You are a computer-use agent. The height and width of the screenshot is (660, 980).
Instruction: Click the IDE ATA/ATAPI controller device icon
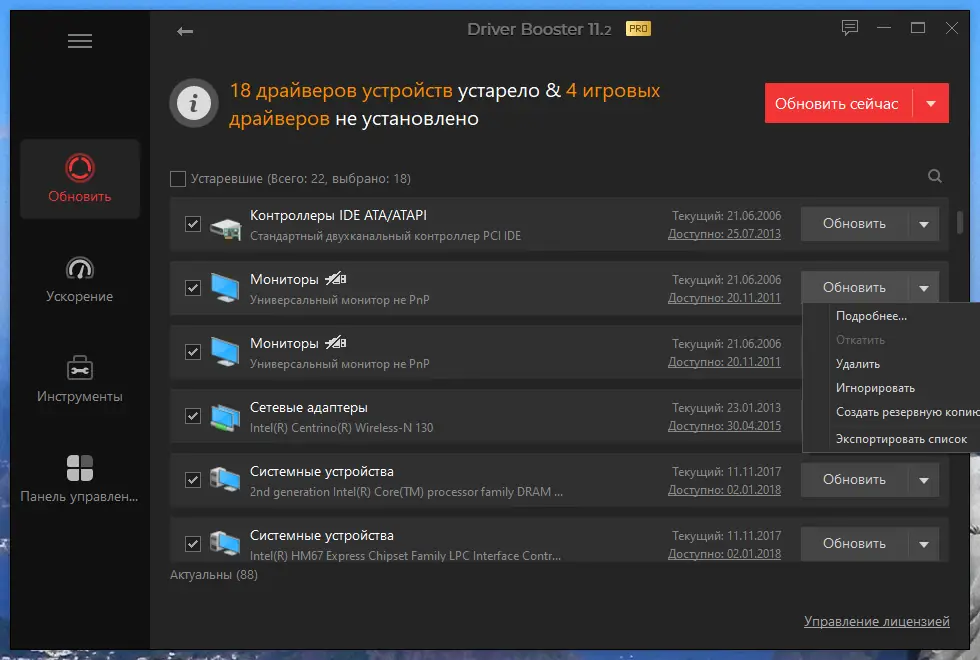226,228
